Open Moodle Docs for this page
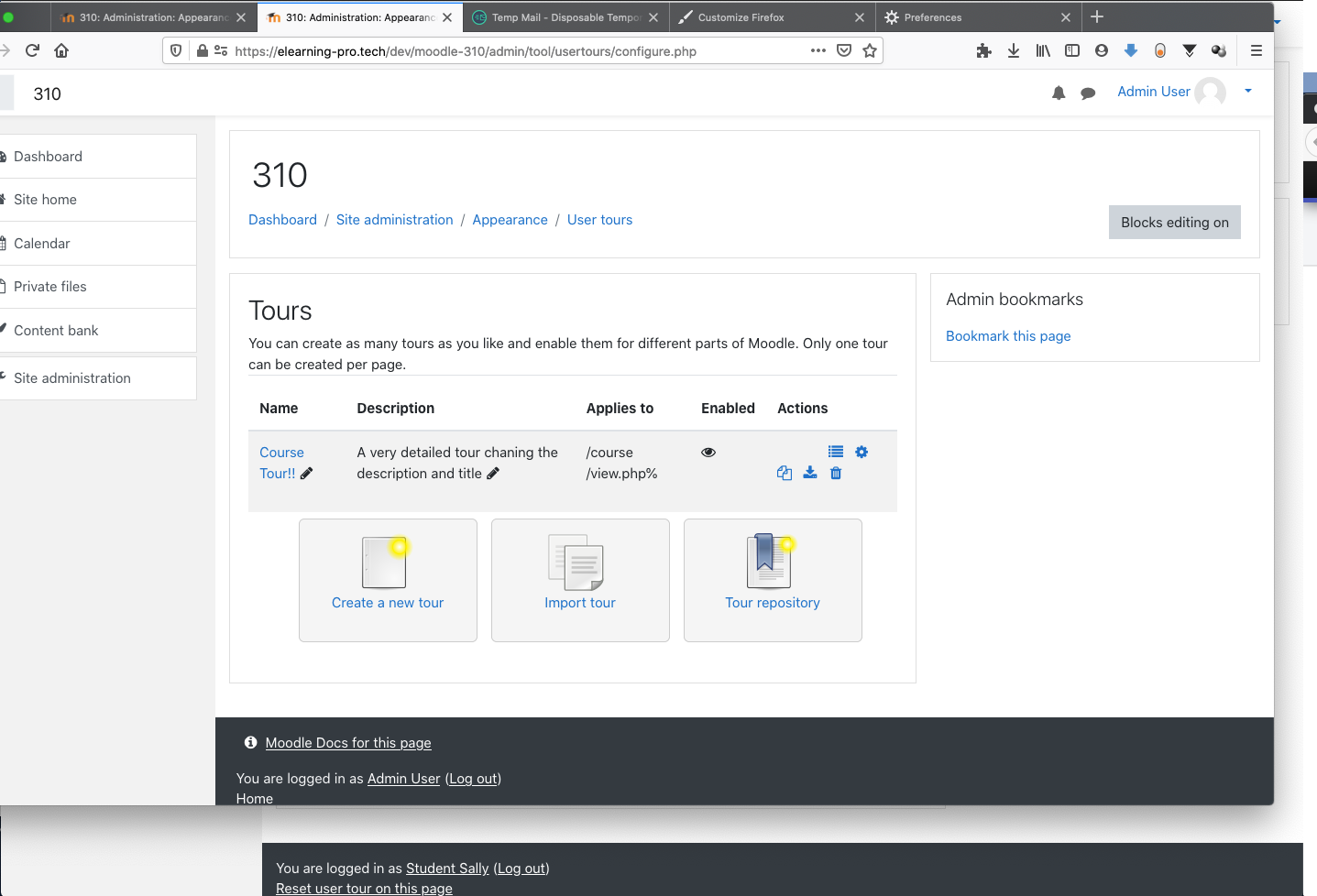Image resolution: width=1317 pixels, height=896 pixels. click(x=348, y=743)
